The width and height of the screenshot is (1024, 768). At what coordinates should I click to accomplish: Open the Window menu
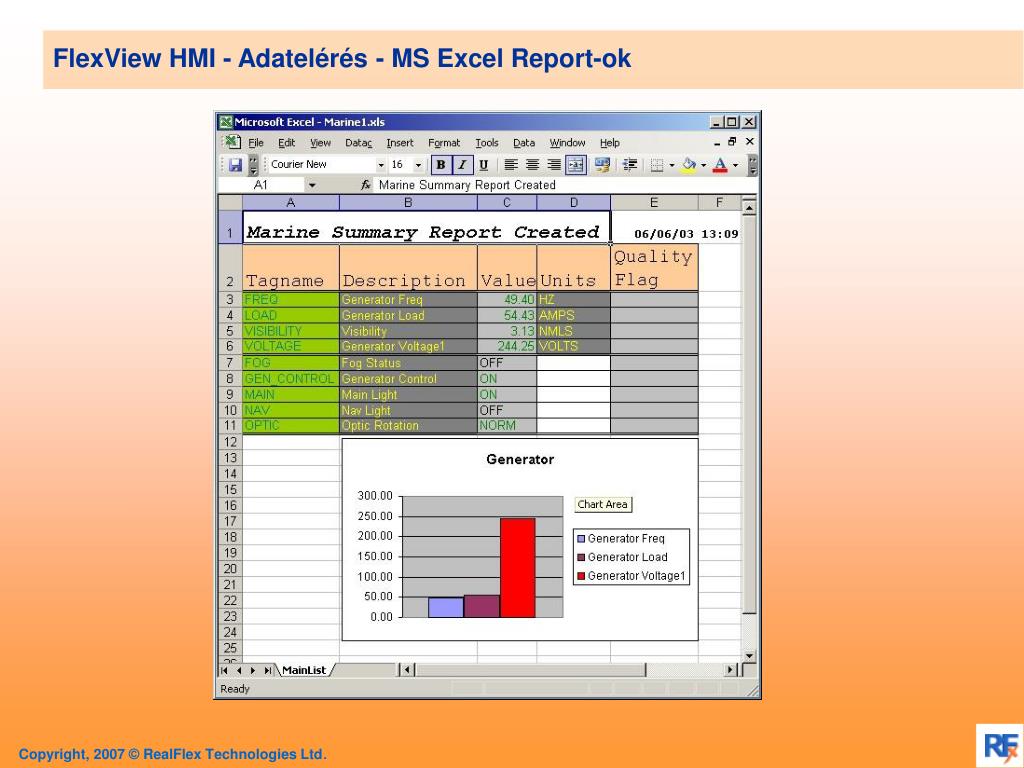click(x=567, y=142)
